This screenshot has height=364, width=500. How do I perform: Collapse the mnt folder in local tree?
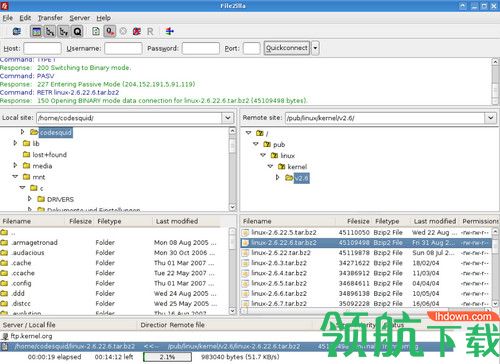coord(15,177)
